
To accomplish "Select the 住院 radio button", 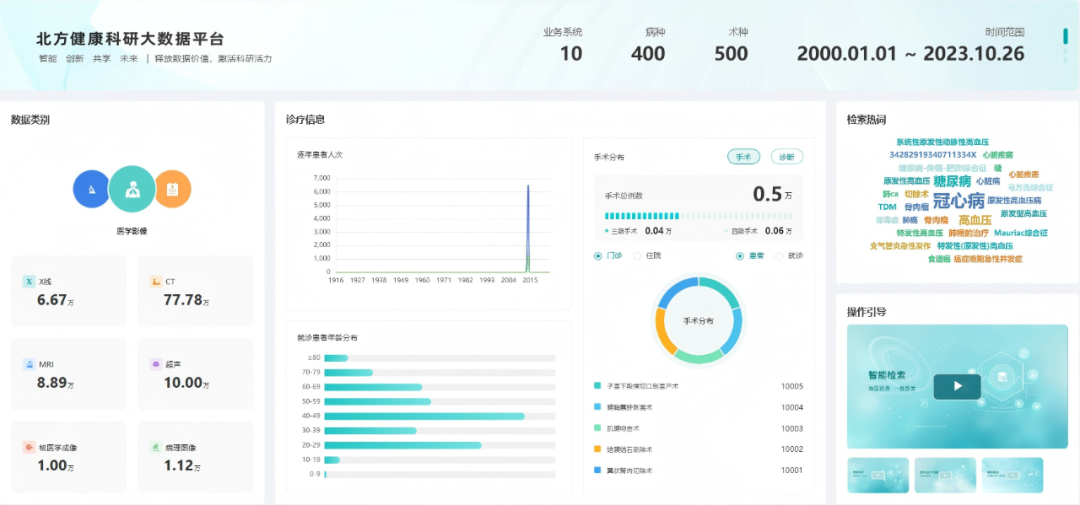I will (x=638, y=256).
